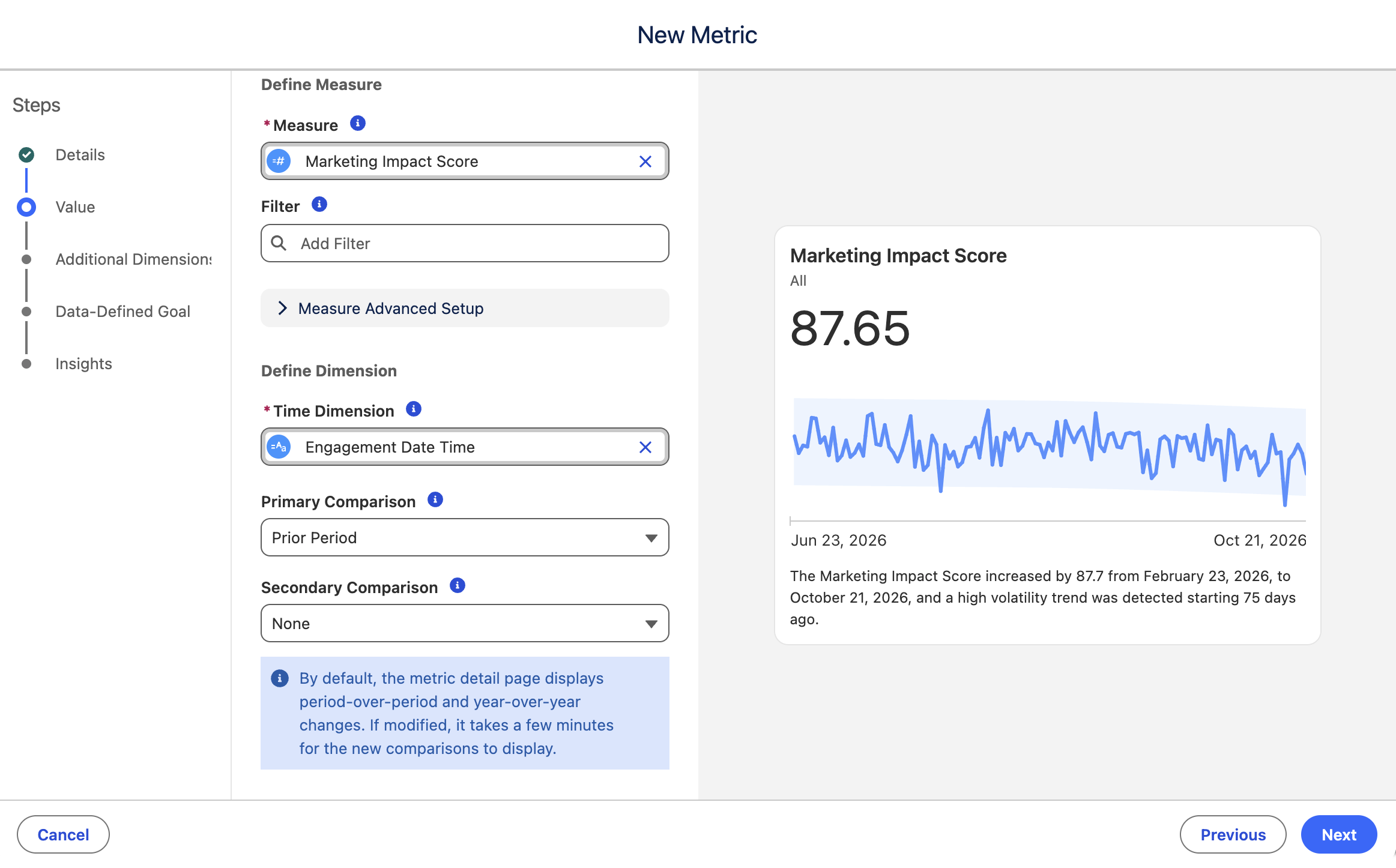Viewport: 1396px width, 868px height.
Task: Go to the Details step
Action: (x=80, y=155)
